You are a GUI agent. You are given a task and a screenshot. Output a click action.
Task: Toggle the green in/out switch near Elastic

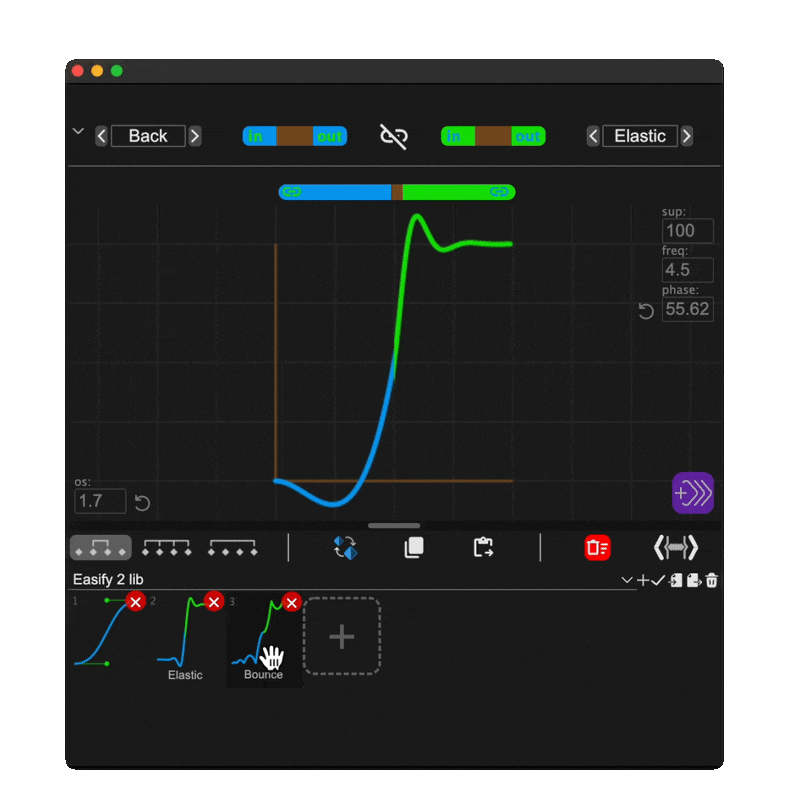point(493,136)
